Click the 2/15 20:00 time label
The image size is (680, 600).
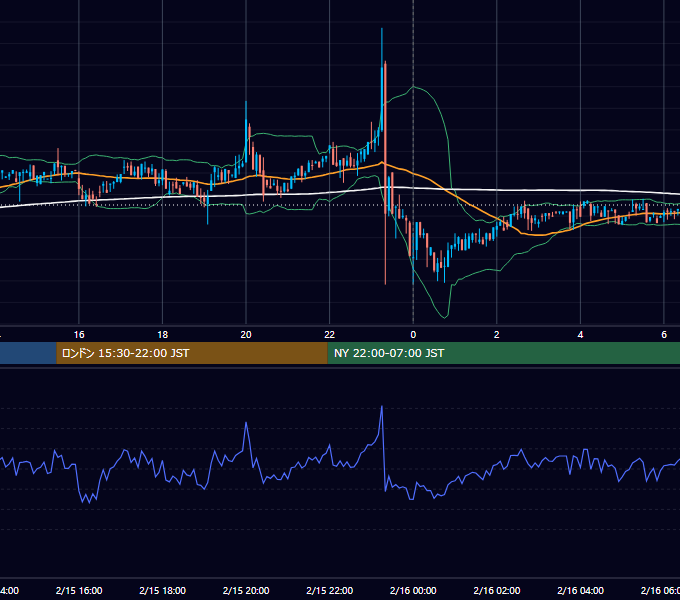(246, 590)
